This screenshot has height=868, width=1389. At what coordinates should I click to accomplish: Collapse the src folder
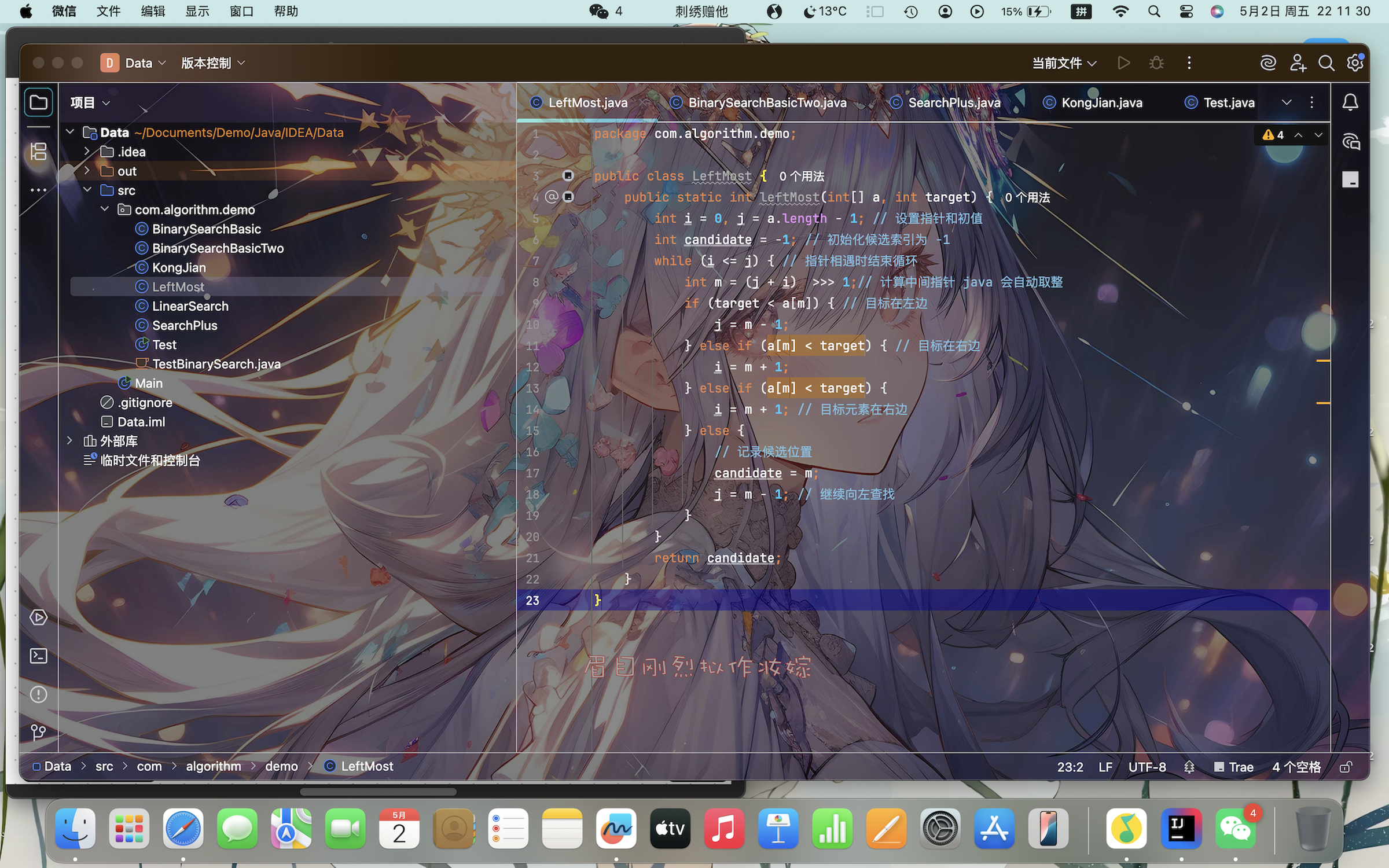(x=87, y=190)
